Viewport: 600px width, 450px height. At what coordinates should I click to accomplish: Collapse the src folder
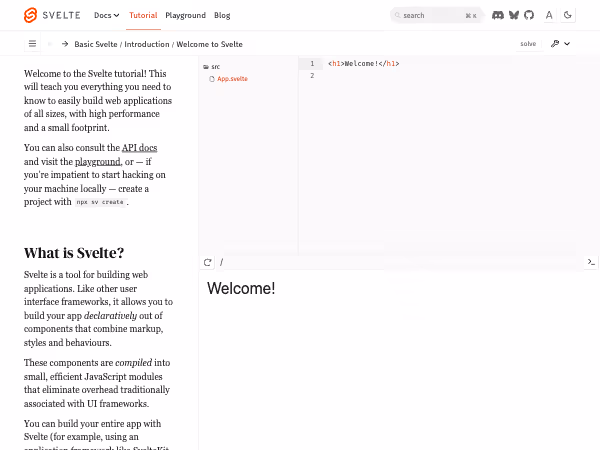[x=212, y=67]
